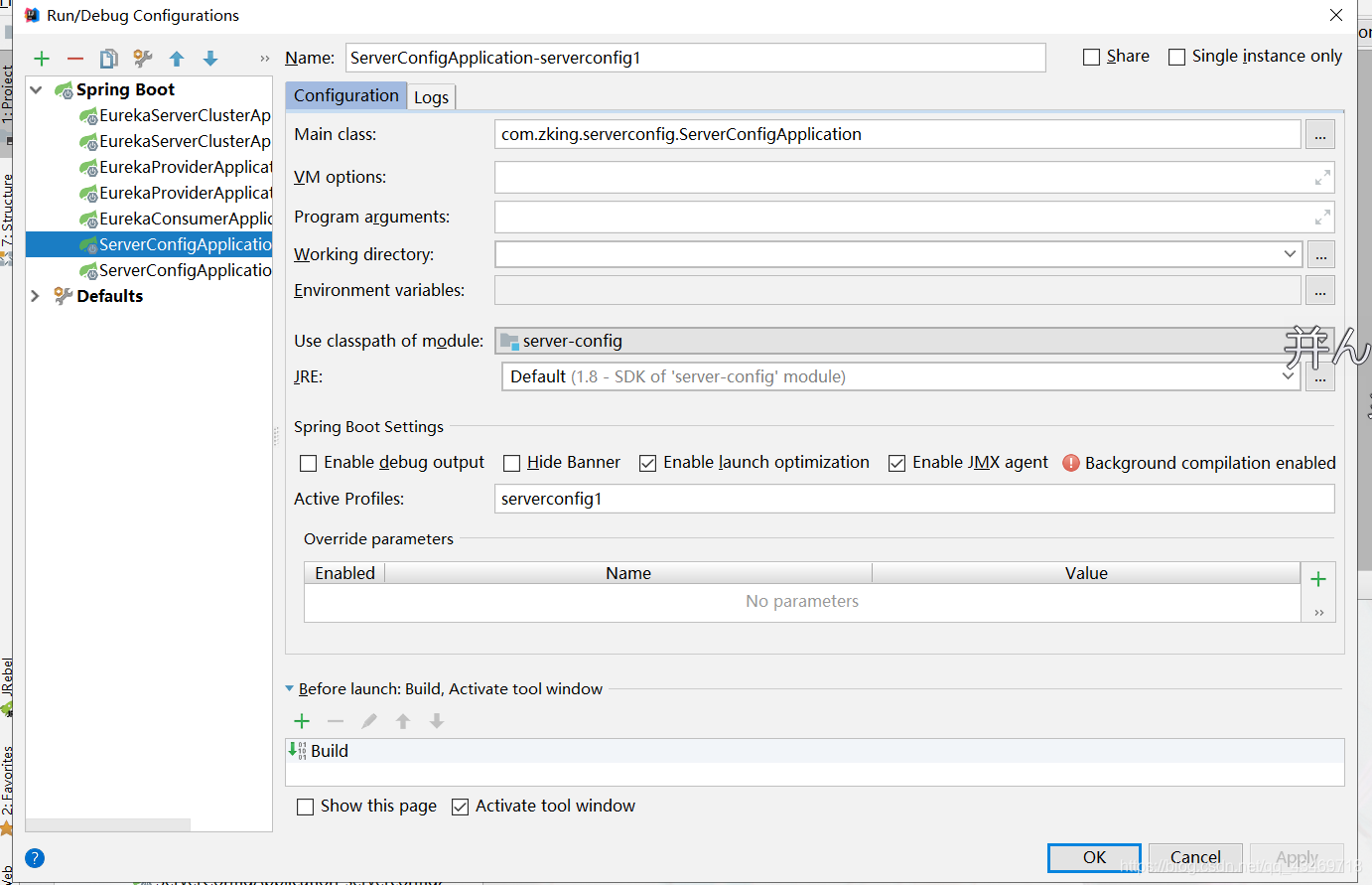Edit Environment variables via browse button
Screen dimensions: 1372x885
click(1320, 291)
